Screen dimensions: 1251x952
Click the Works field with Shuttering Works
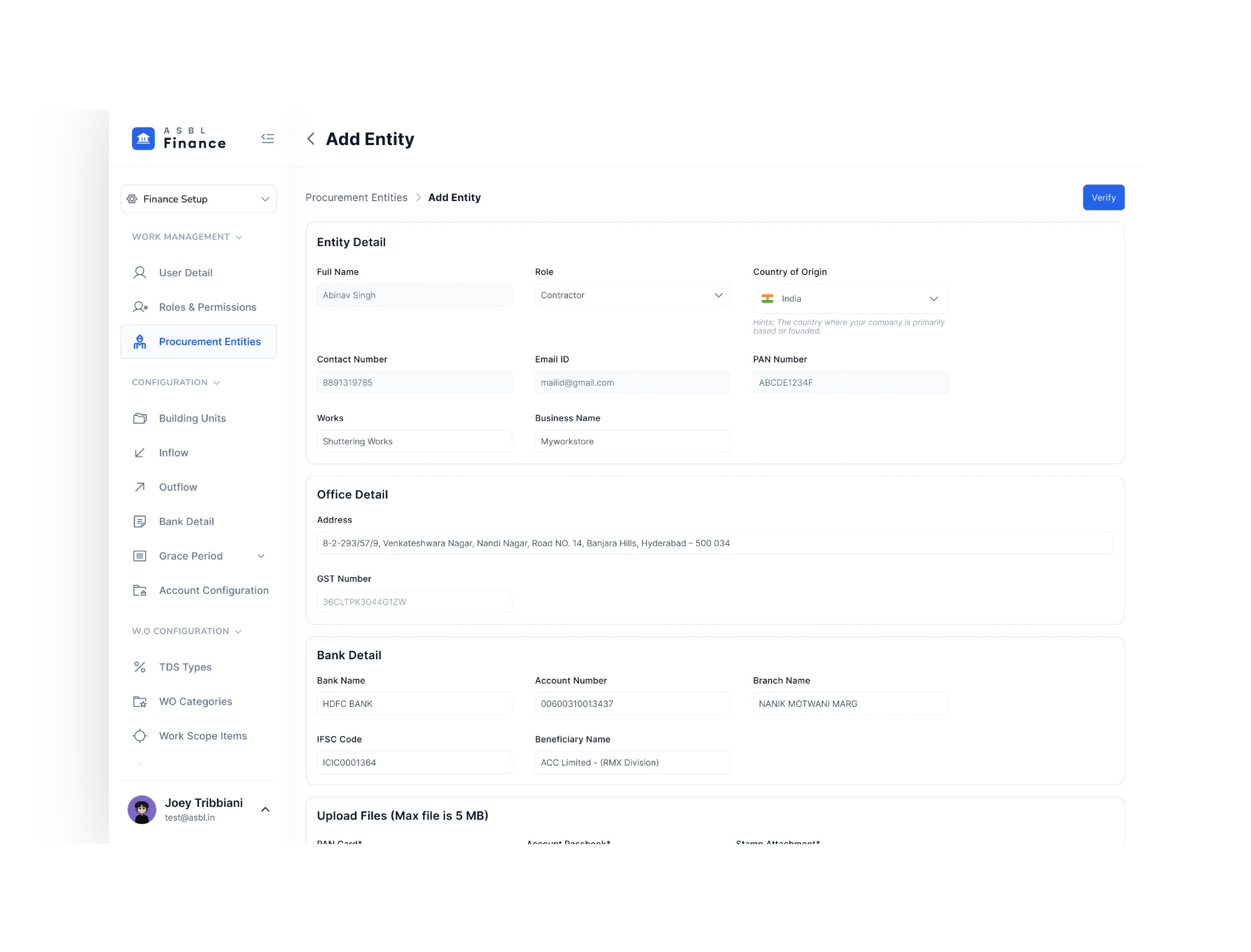point(414,441)
